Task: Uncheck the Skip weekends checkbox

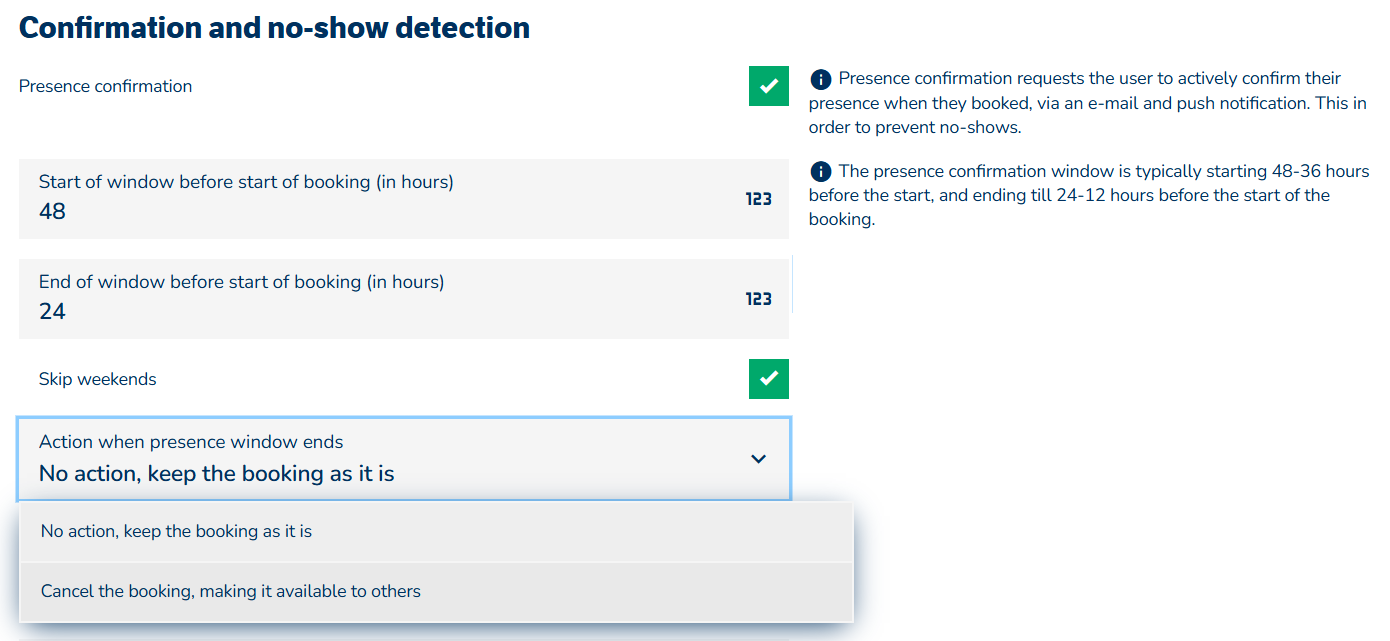Action: click(769, 379)
